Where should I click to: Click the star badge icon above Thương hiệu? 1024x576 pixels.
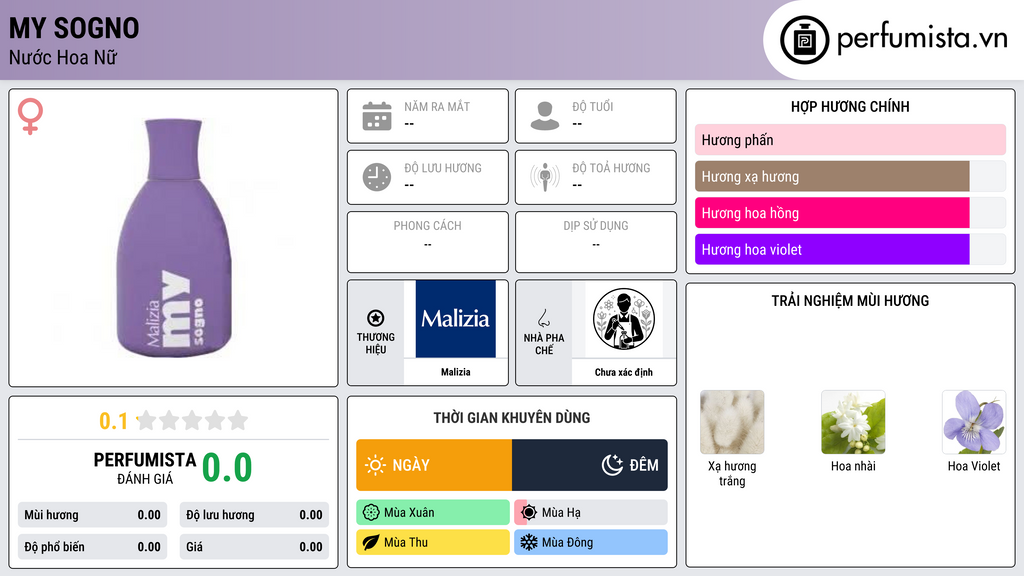[x=376, y=318]
